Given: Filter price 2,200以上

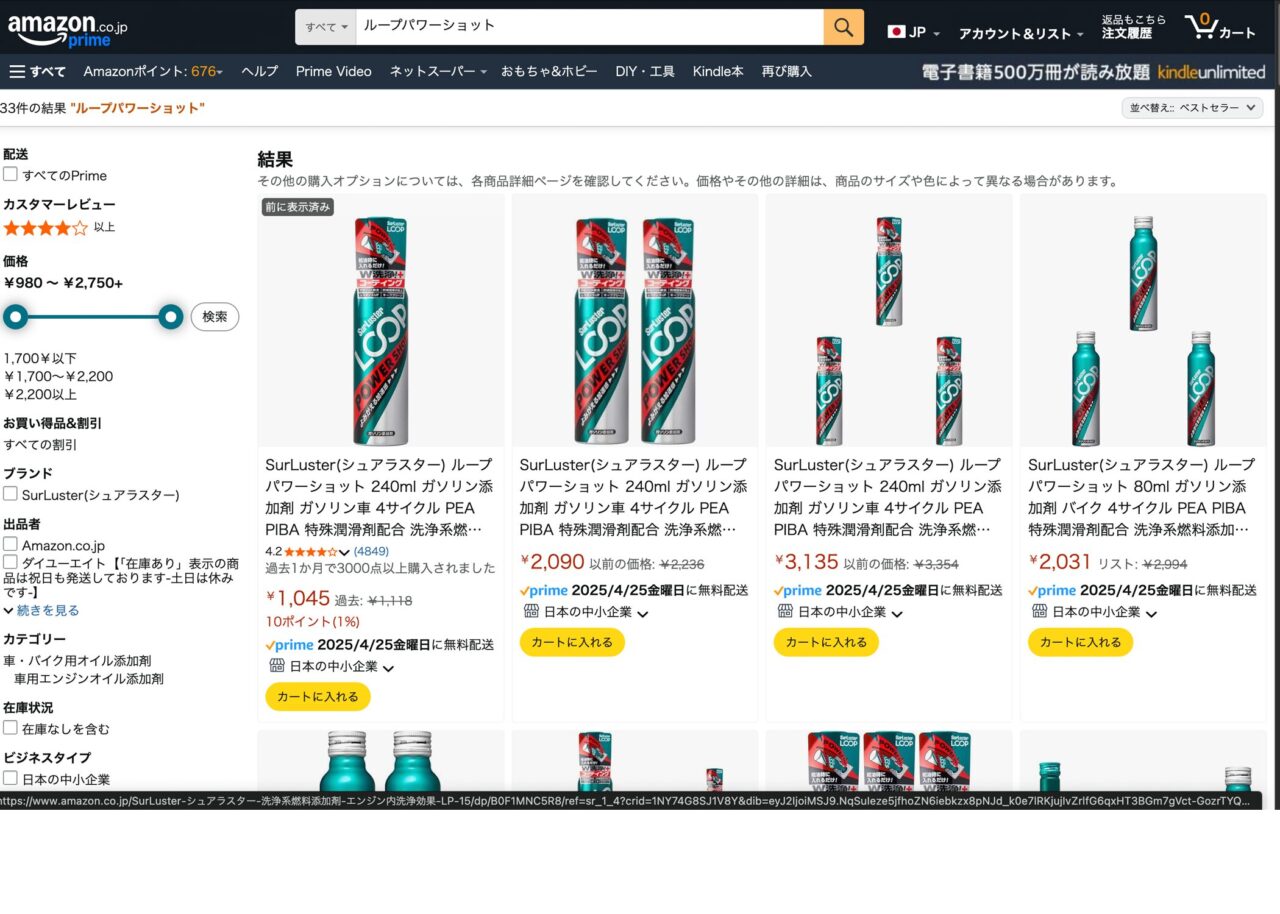Looking at the screenshot, I should (40, 395).
